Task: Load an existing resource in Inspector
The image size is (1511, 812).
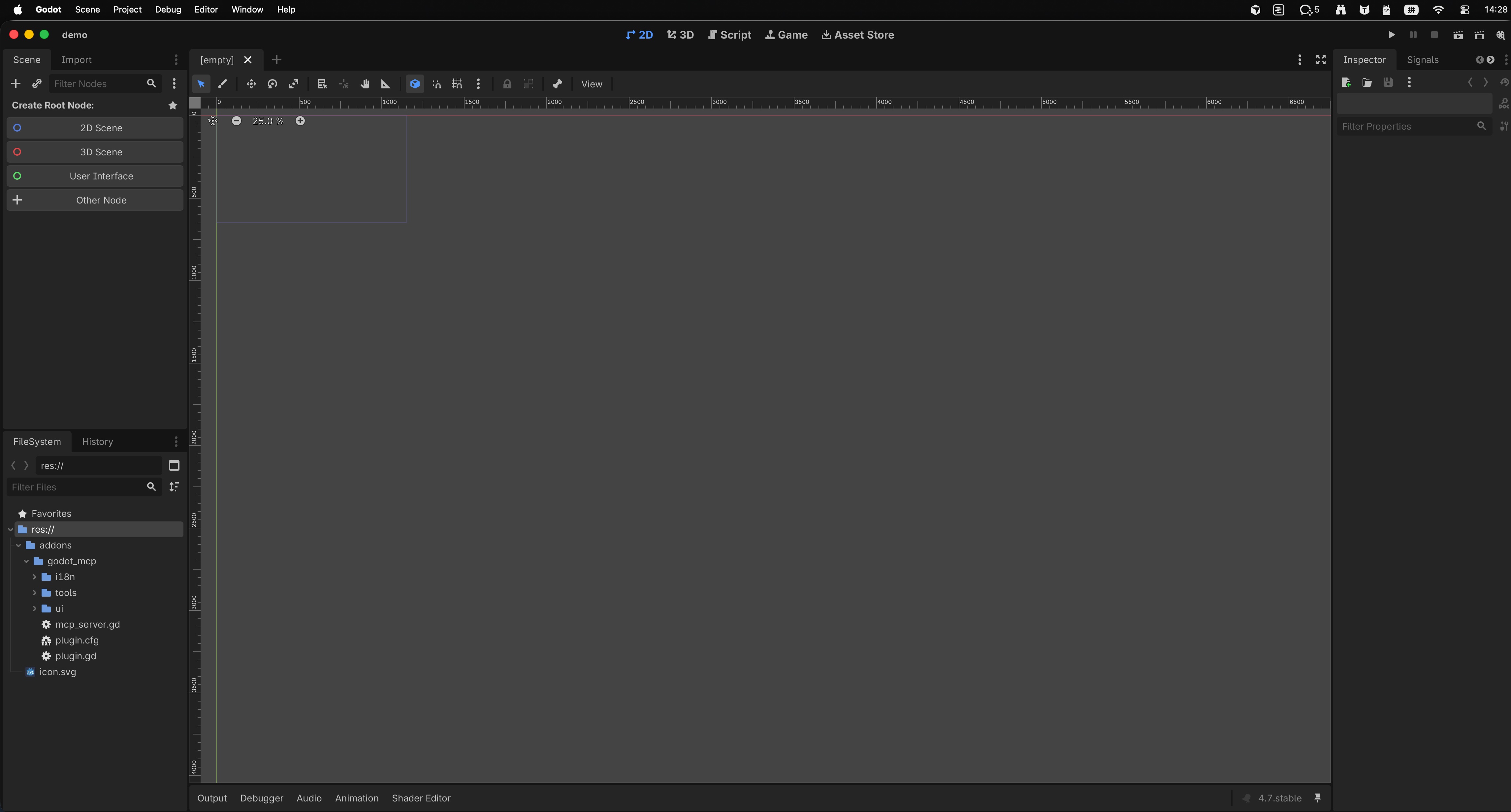Action: pyautogui.click(x=1367, y=83)
